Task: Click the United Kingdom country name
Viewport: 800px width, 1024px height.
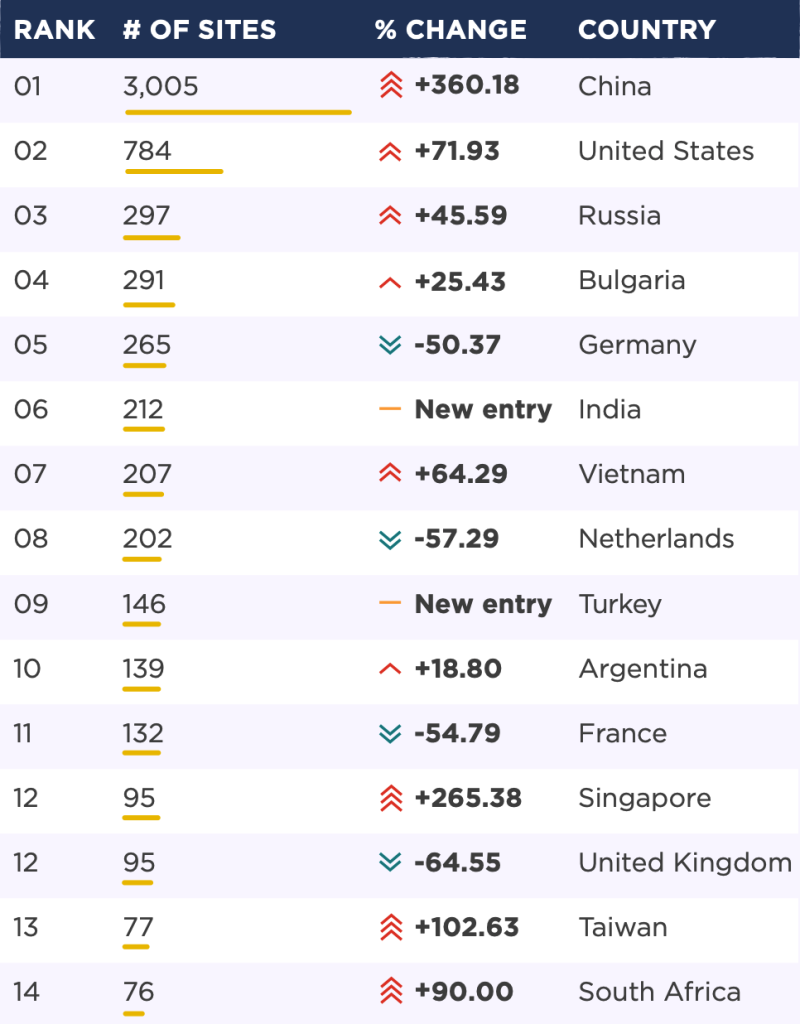Action: [685, 863]
